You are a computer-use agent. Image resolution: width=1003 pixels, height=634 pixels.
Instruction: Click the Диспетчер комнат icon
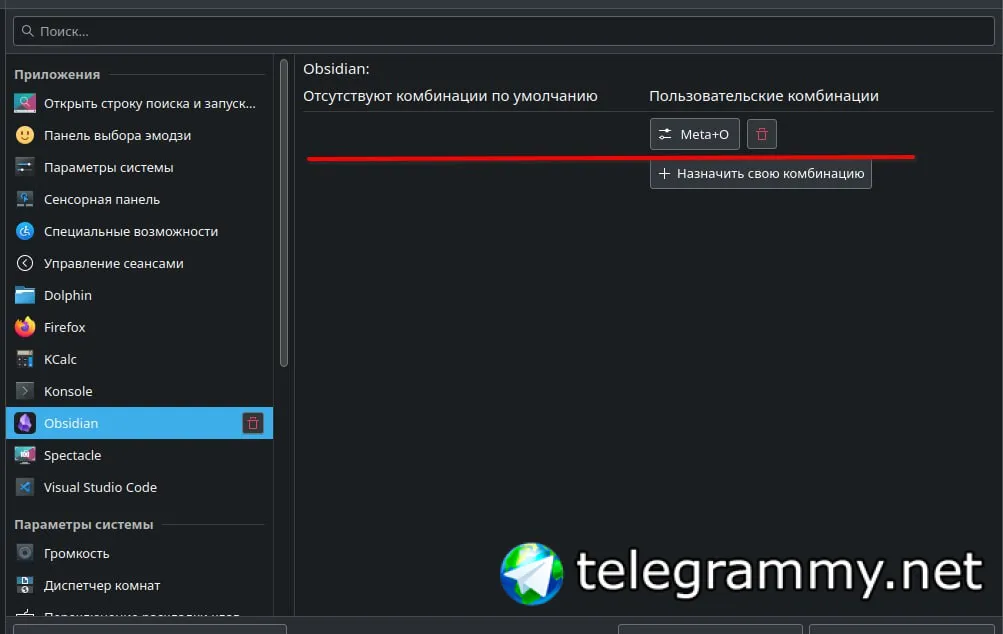pyautogui.click(x=25, y=585)
